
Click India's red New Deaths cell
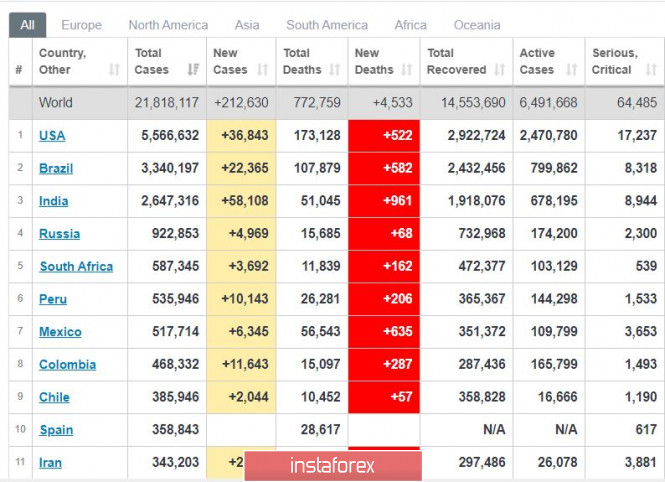(383, 201)
